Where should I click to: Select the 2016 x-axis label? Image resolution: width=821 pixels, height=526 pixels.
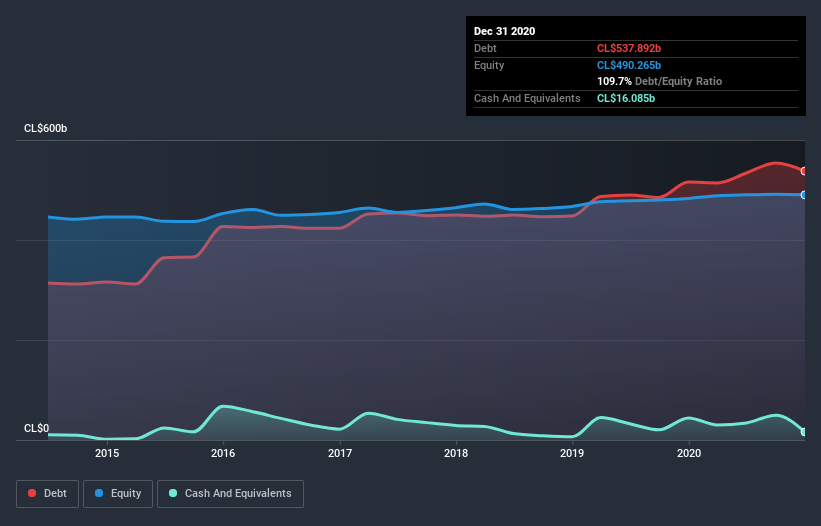click(223, 453)
